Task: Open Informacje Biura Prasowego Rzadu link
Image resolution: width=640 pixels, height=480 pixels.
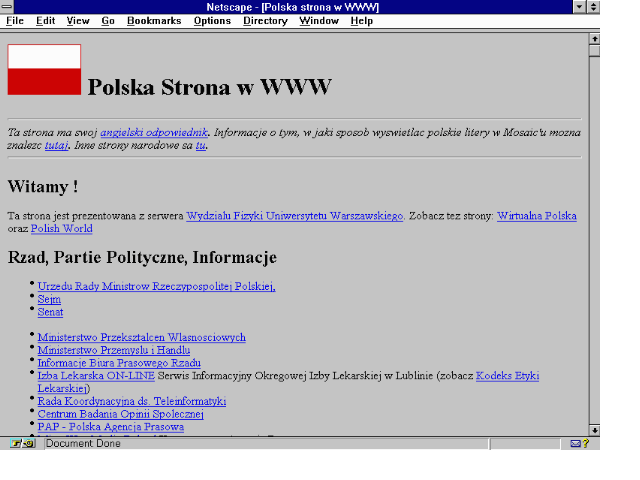Action: (x=119, y=363)
